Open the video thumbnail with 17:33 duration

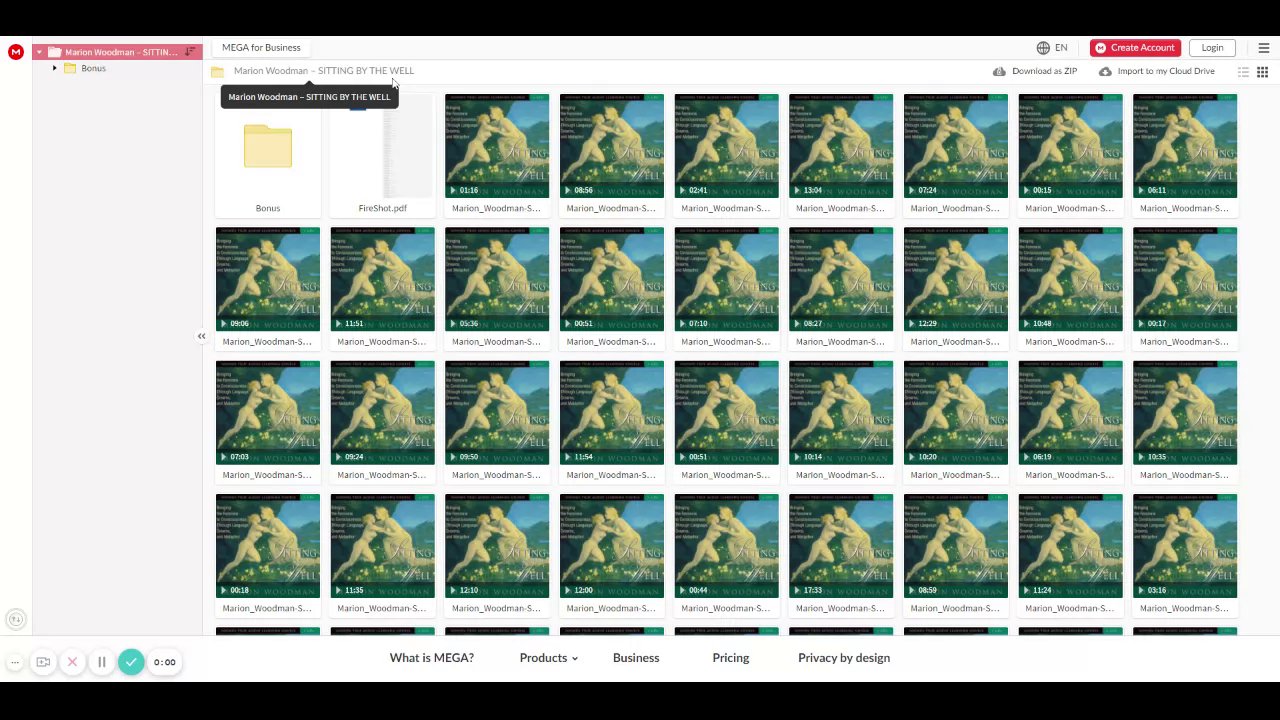click(x=841, y=553)
